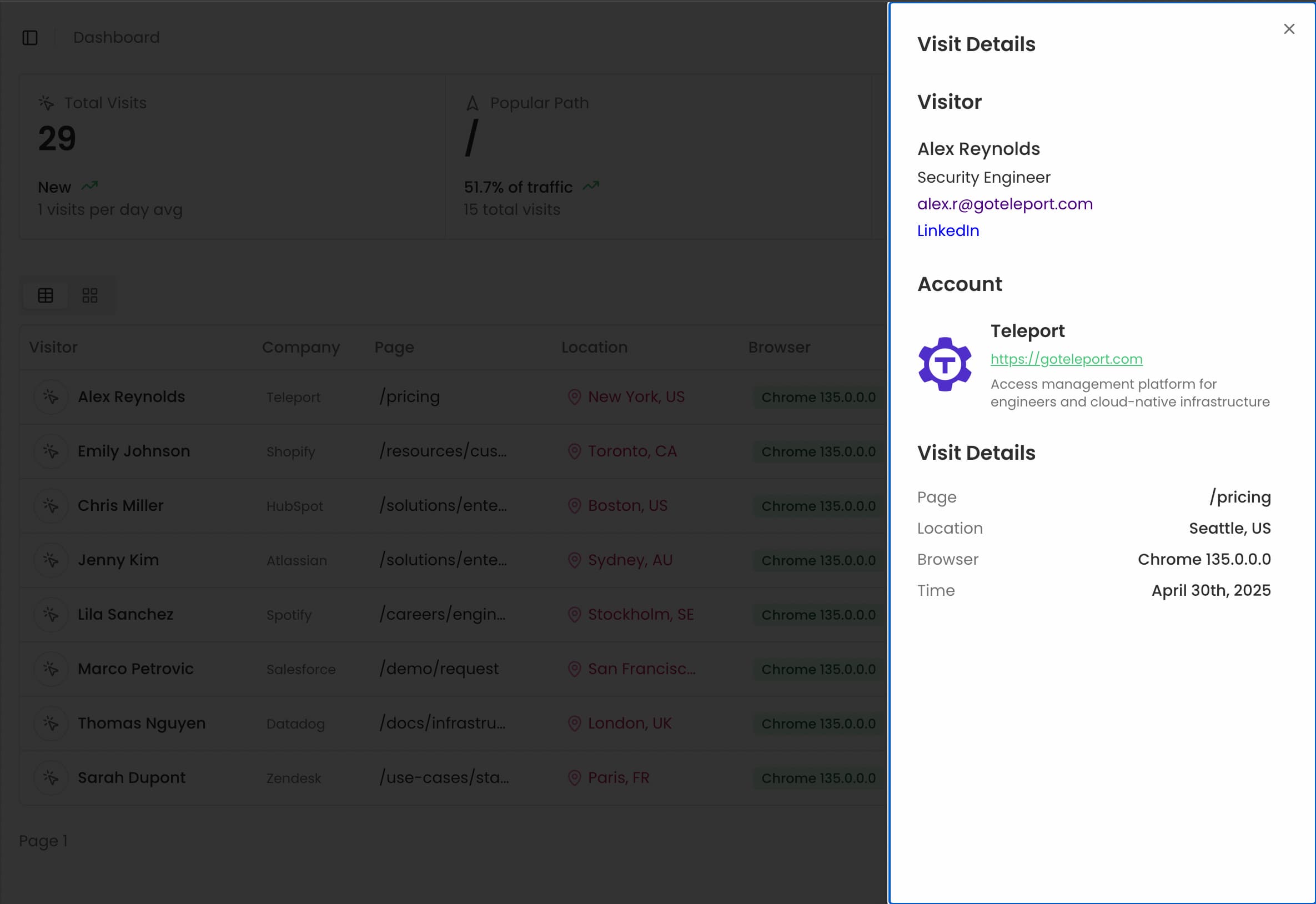Click the Zendesk company cell
The image size is (1316, 904).
(293, 779)
